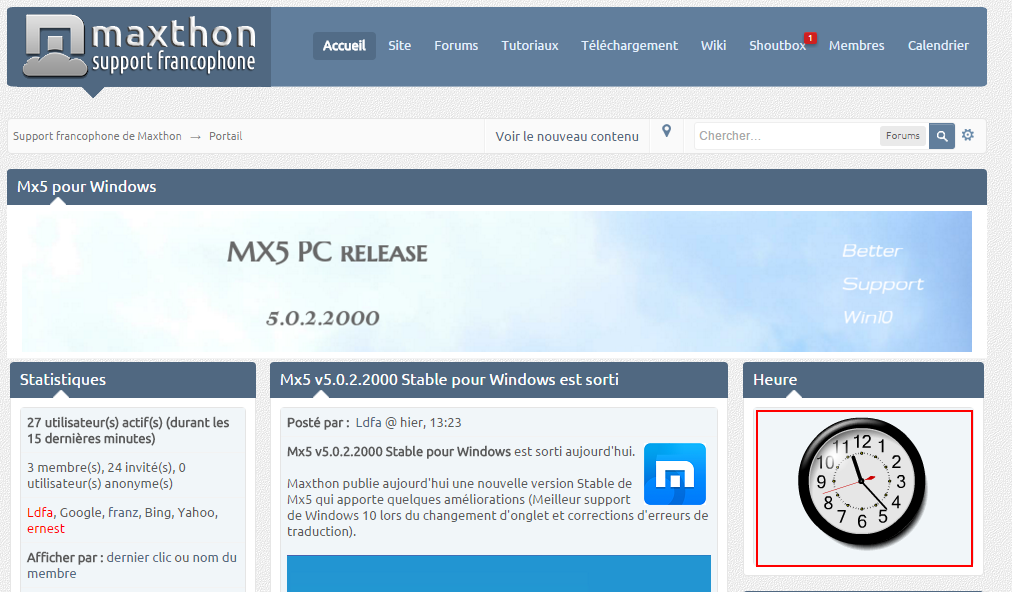This screenshot has width=1012, height=592.
Task: Open the Calendrier menu item
Action: [938, 46]
